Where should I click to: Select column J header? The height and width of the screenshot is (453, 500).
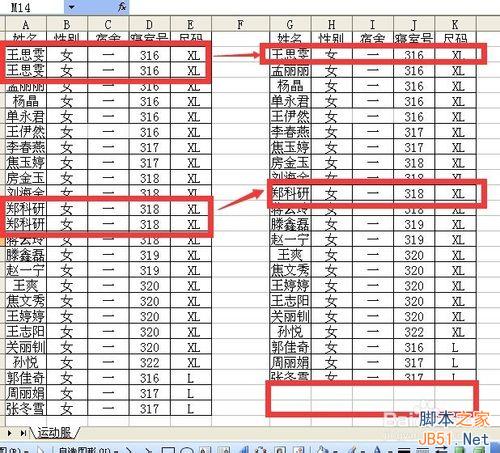coord(414,25)
